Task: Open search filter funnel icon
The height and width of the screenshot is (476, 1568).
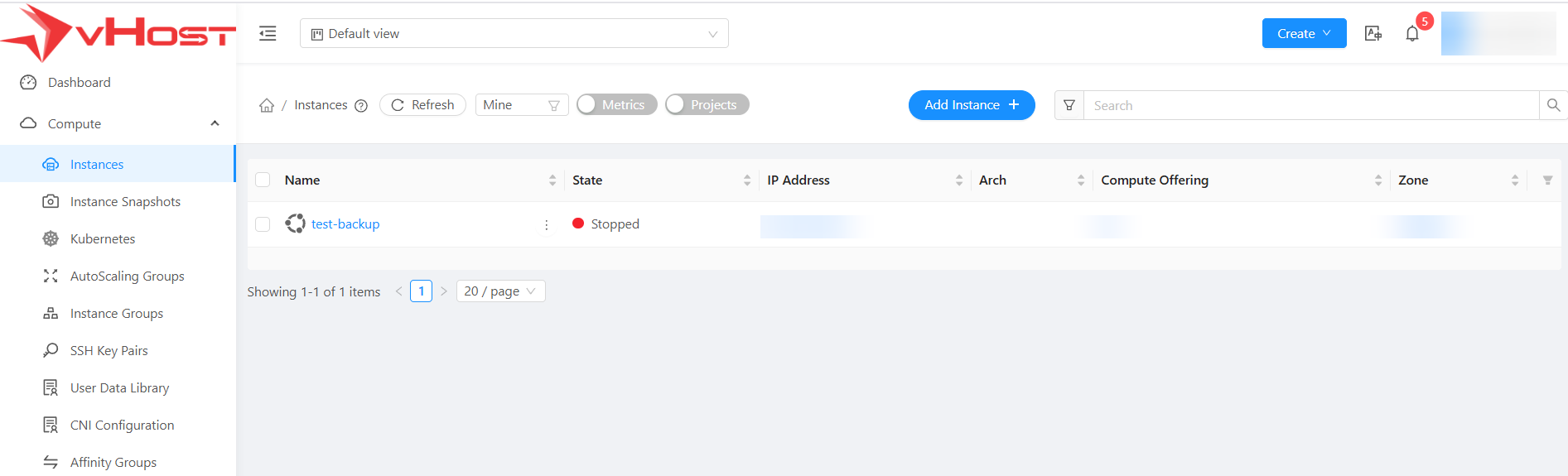Action: (1069, 105)
